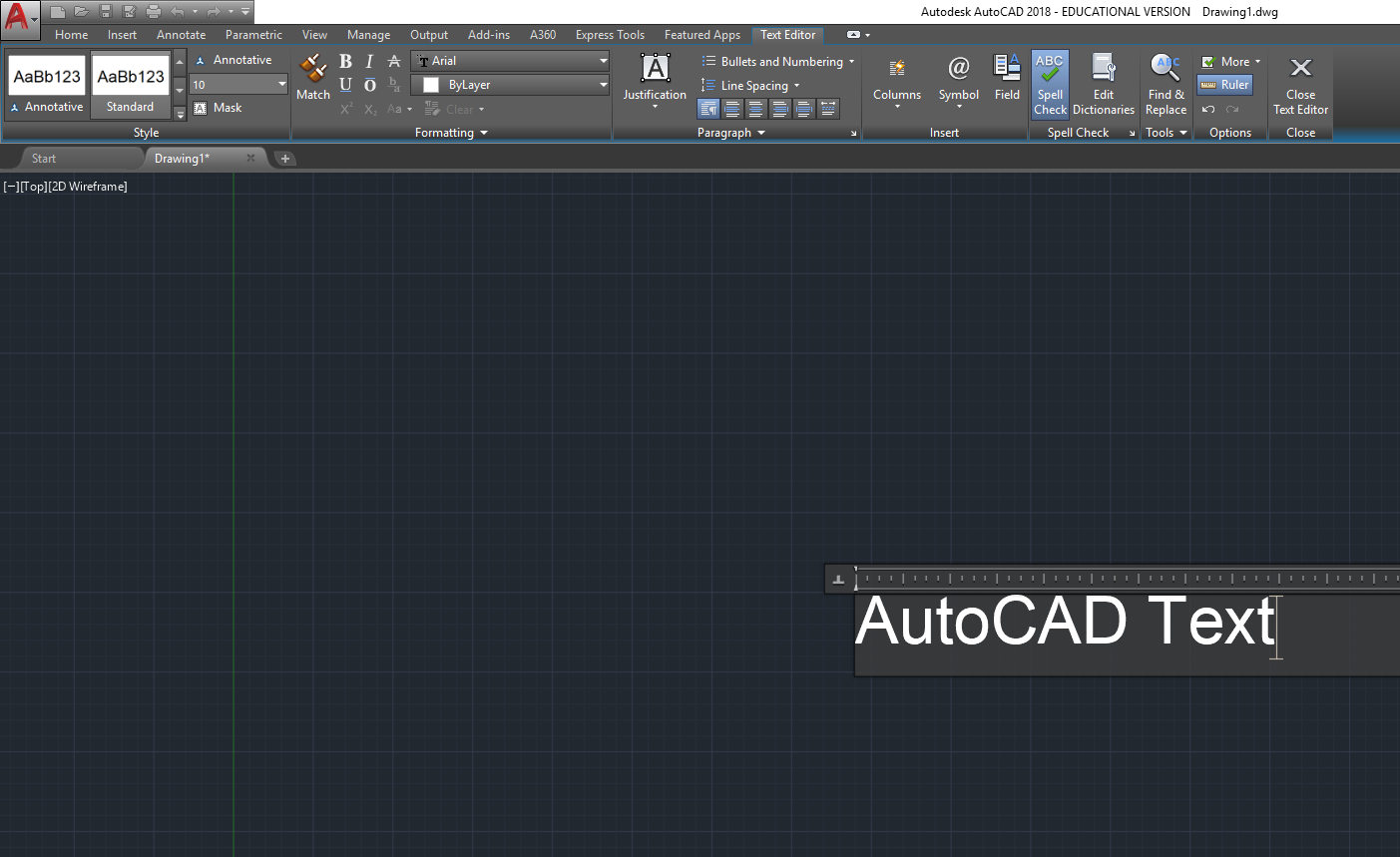Click the Redo arrow in quick access toolbar
Image resolution: width=1400 pixels, height=857 pixels.
(x=213, y=12)
